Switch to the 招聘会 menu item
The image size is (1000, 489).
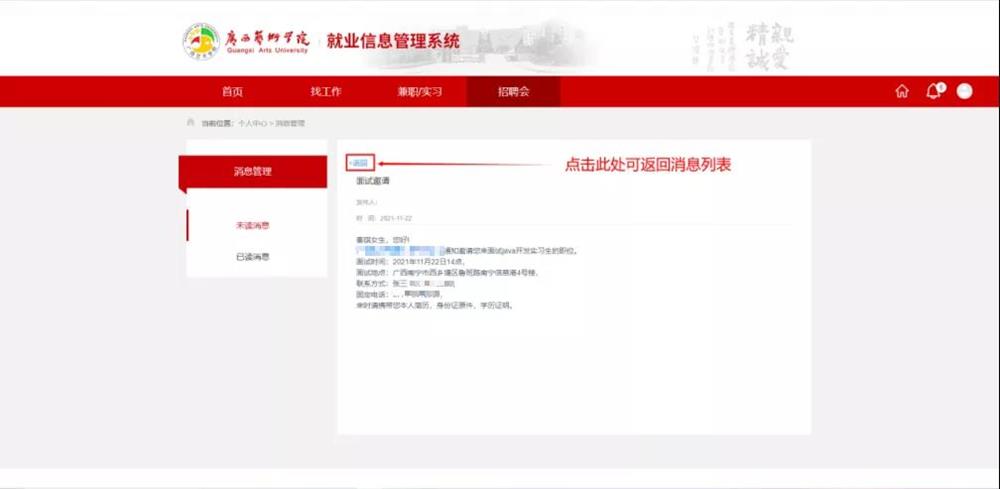[x=513, y=92]
